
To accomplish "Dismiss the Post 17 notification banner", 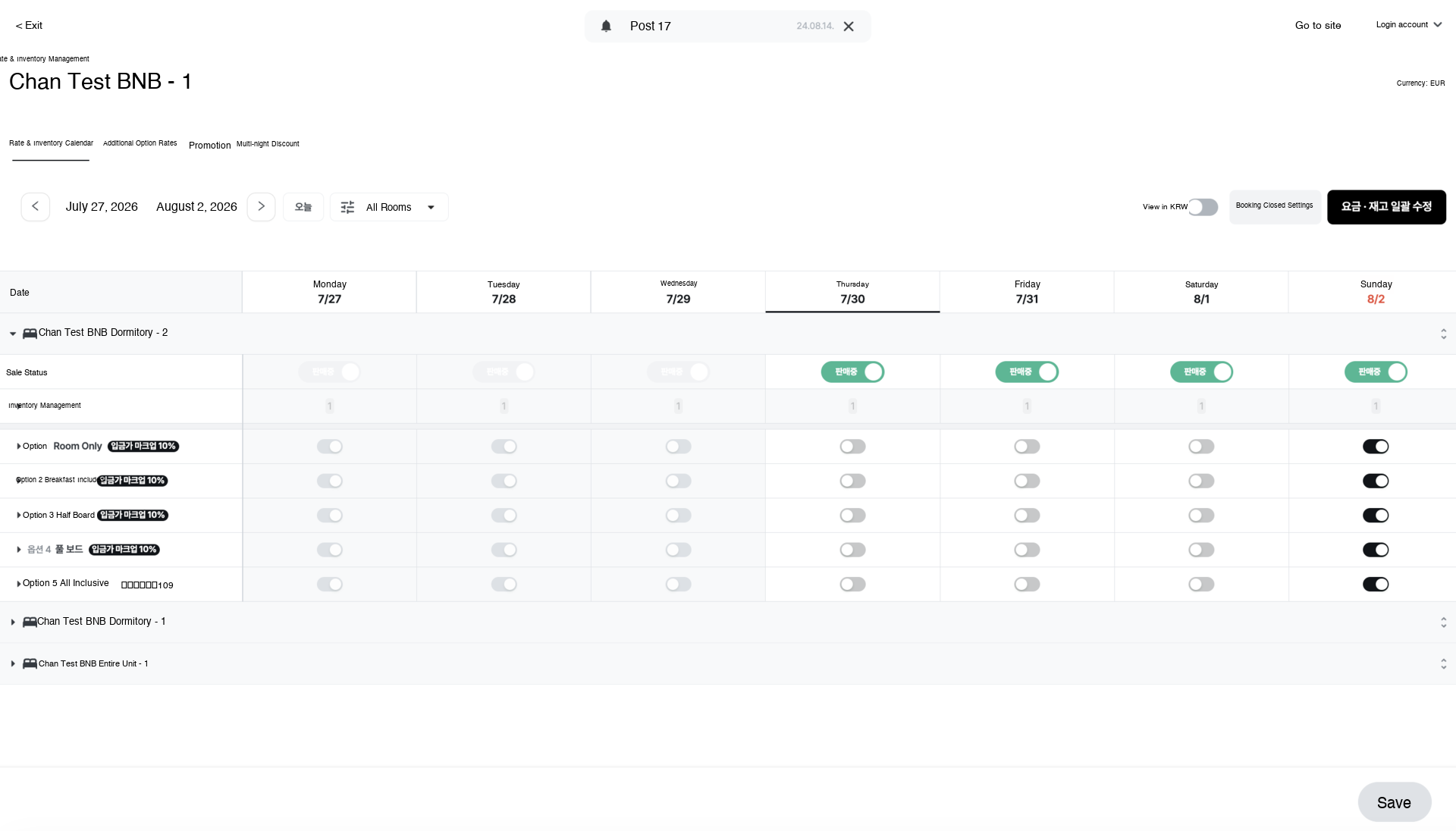I will click(849, 26).
